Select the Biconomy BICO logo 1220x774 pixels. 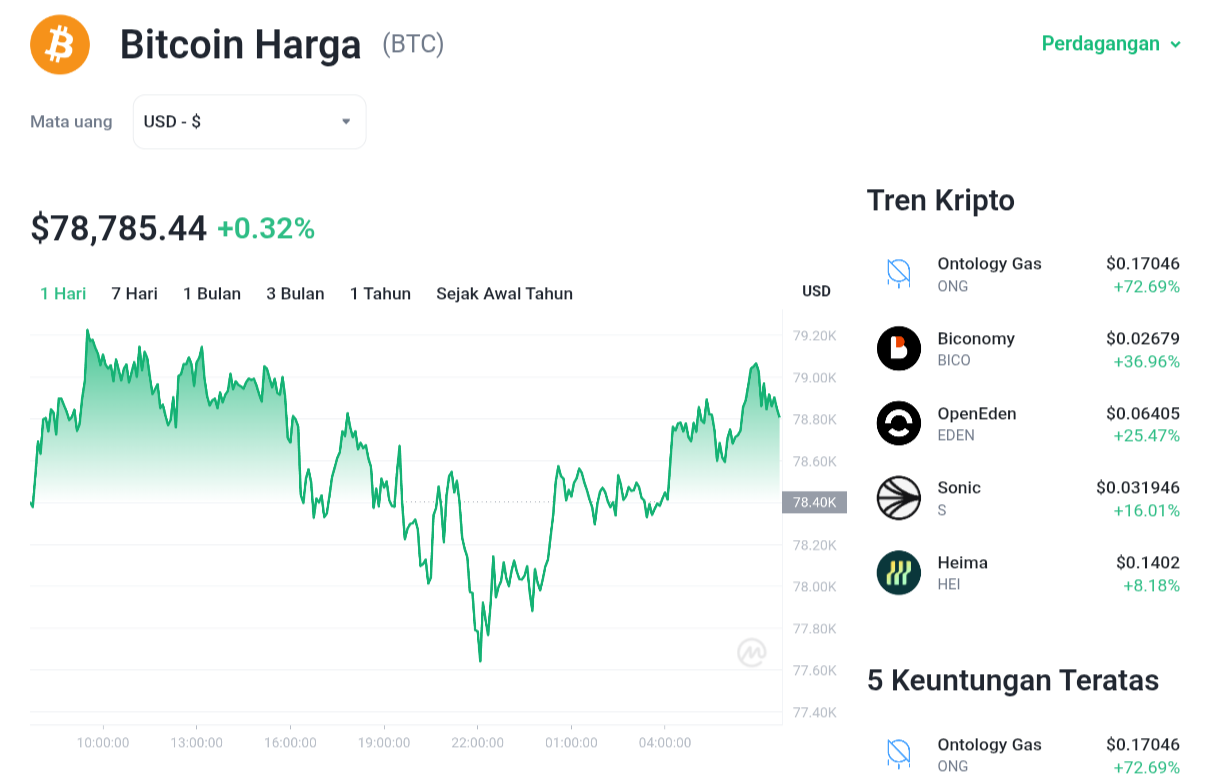click(x=898, y=349)
